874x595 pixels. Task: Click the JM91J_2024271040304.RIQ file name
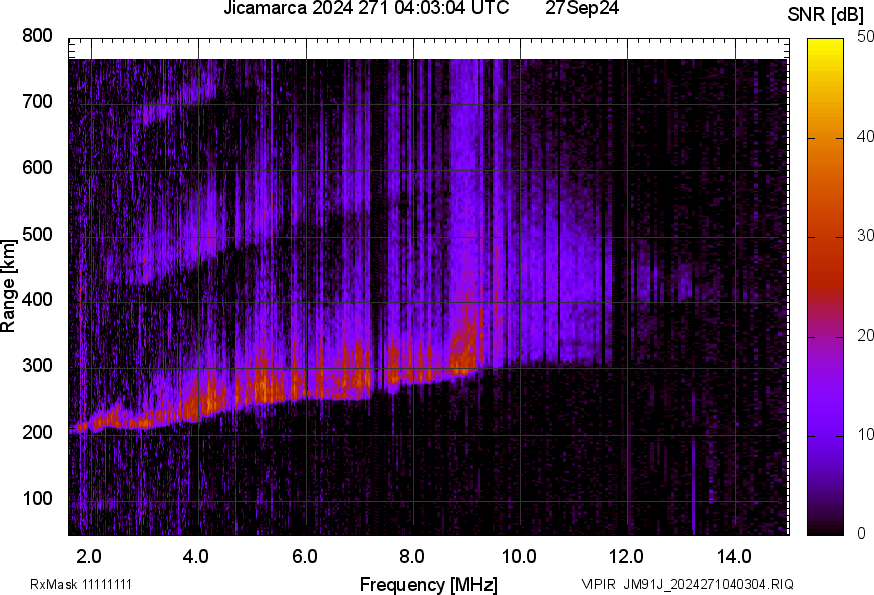708,584
